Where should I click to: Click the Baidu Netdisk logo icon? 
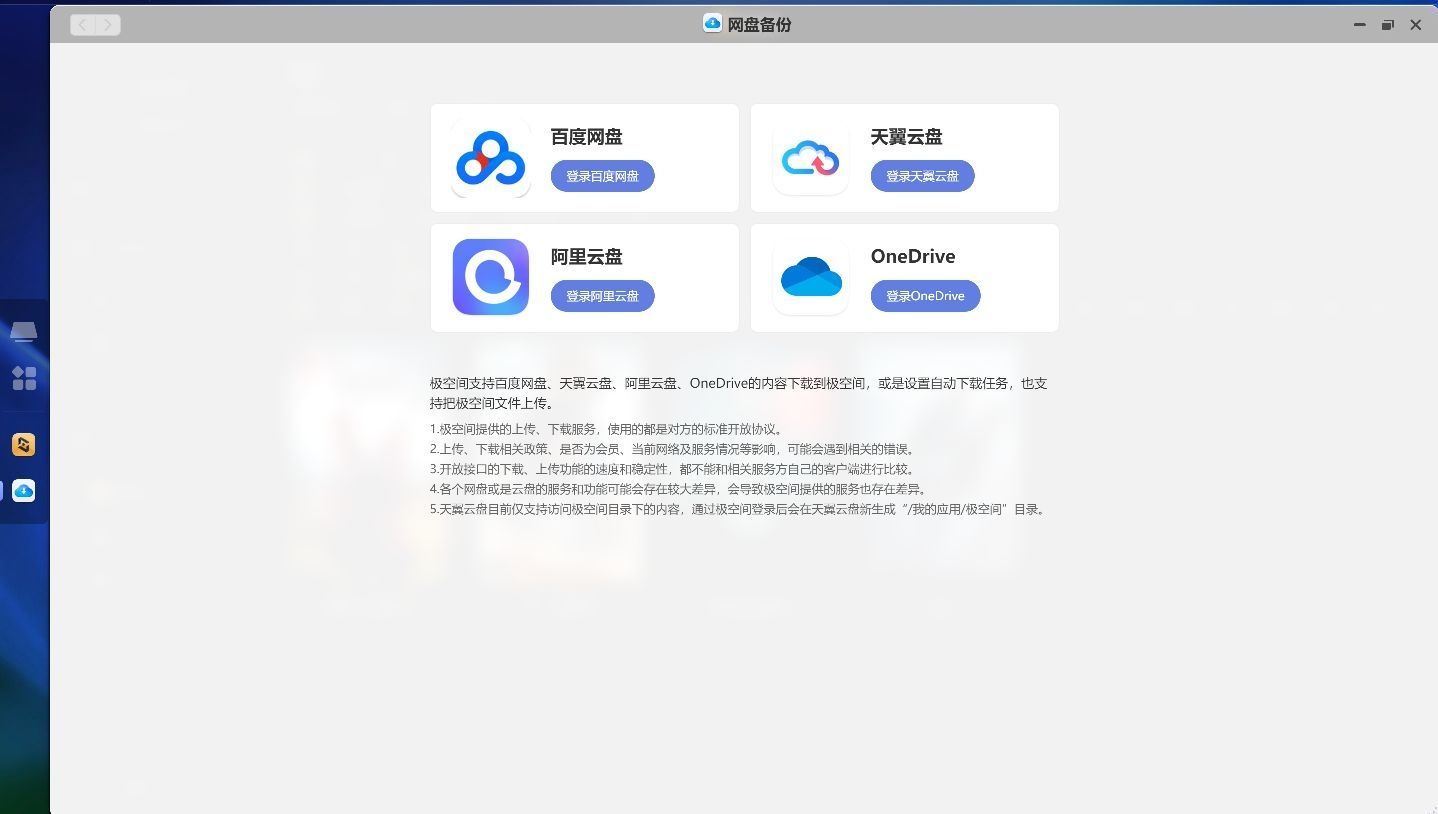tap(490, 158)
